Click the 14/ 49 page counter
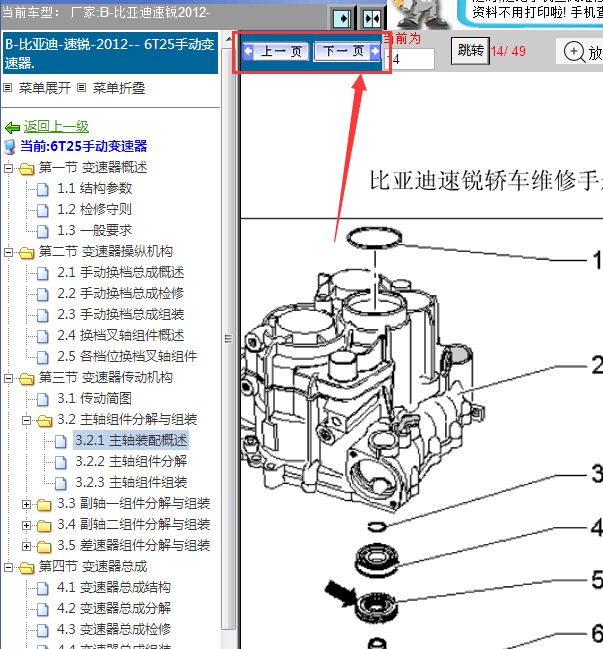This screenshot has width=603, height=649. tap(508, 52)
